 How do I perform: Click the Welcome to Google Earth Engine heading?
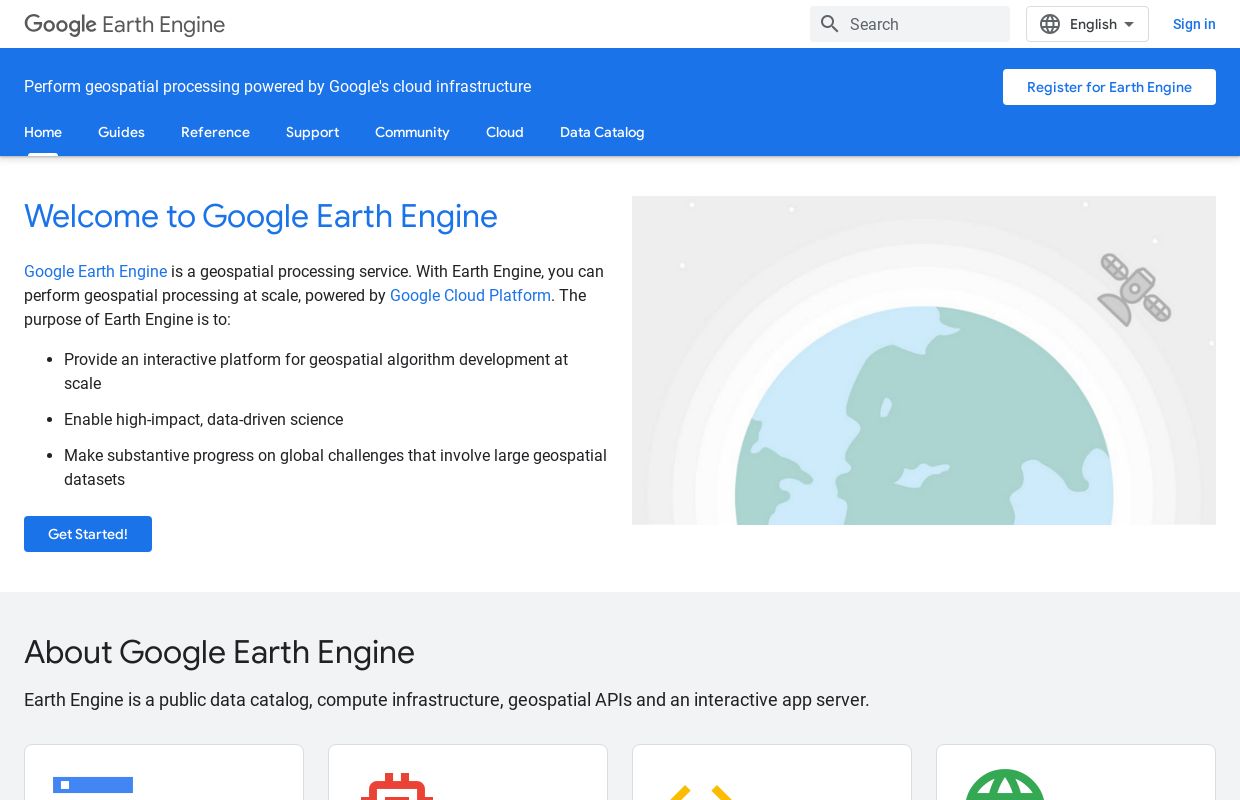(260, 216)
